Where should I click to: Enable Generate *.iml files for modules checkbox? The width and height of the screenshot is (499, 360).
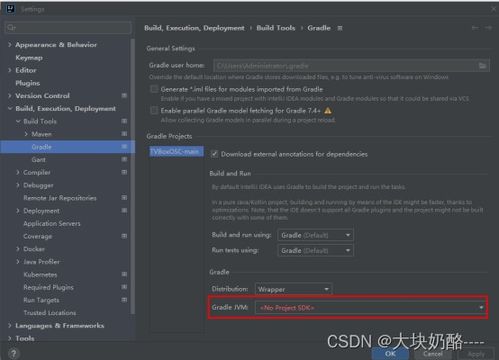click(154, 89)
